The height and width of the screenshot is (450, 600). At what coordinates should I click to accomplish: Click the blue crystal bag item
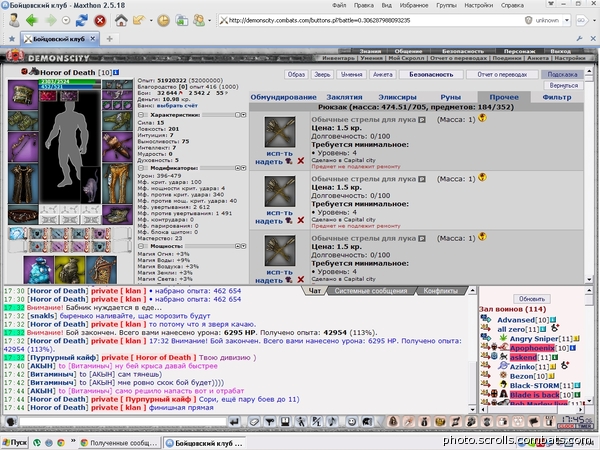(x=39, y=269)
